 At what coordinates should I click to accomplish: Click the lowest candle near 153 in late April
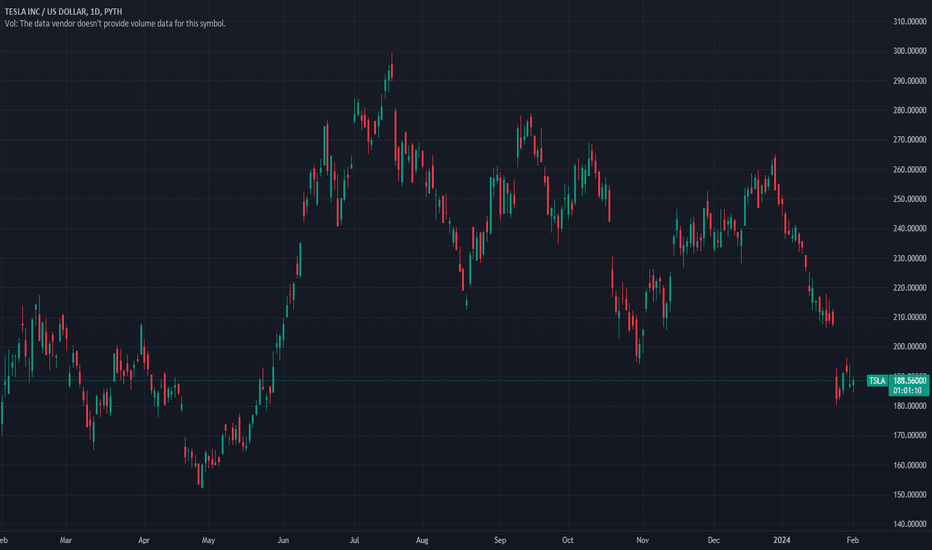pyautogui.click(x=202, y=476)
